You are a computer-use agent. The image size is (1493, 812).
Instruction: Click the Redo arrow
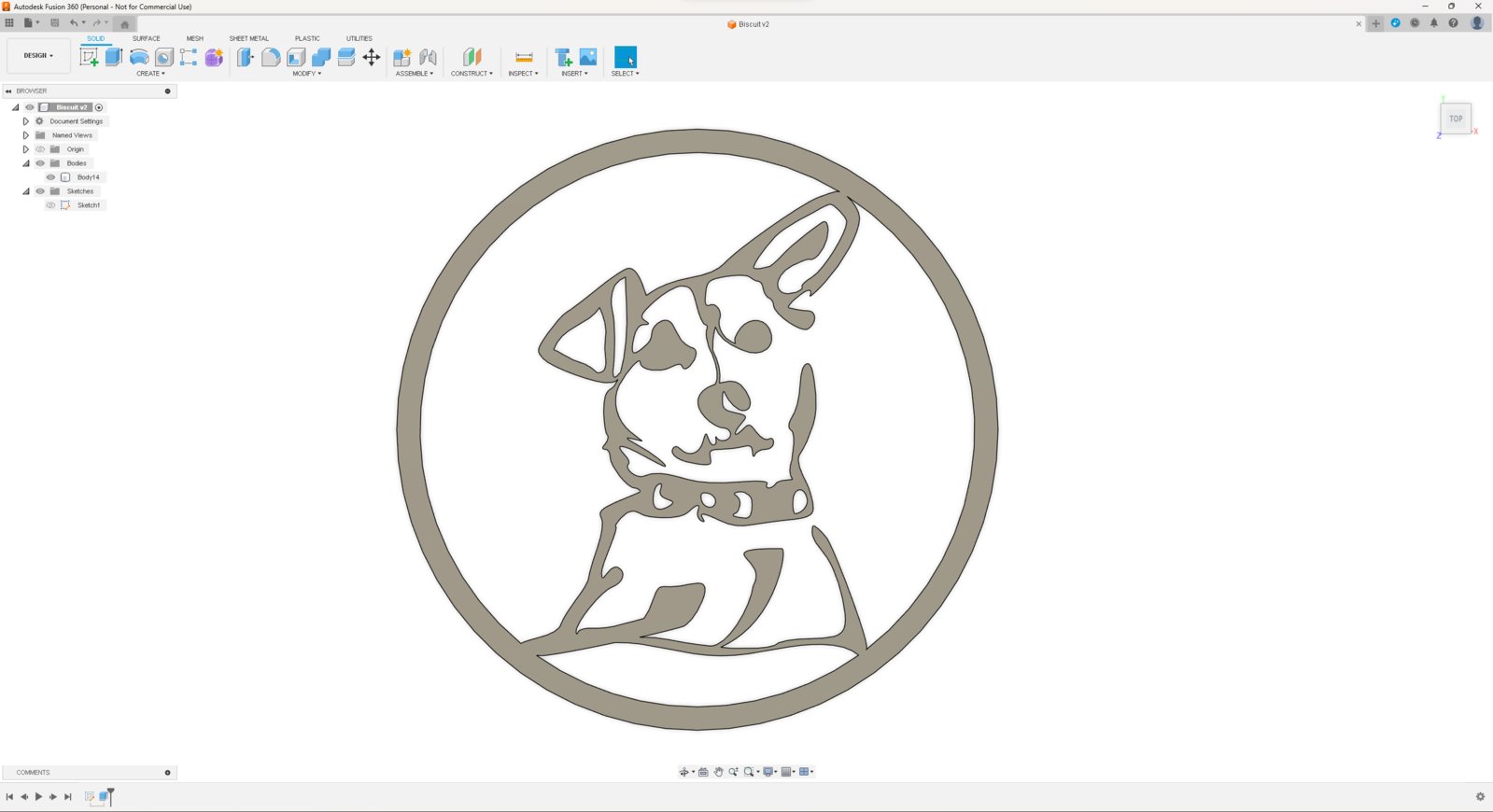[x=96, y=23]
